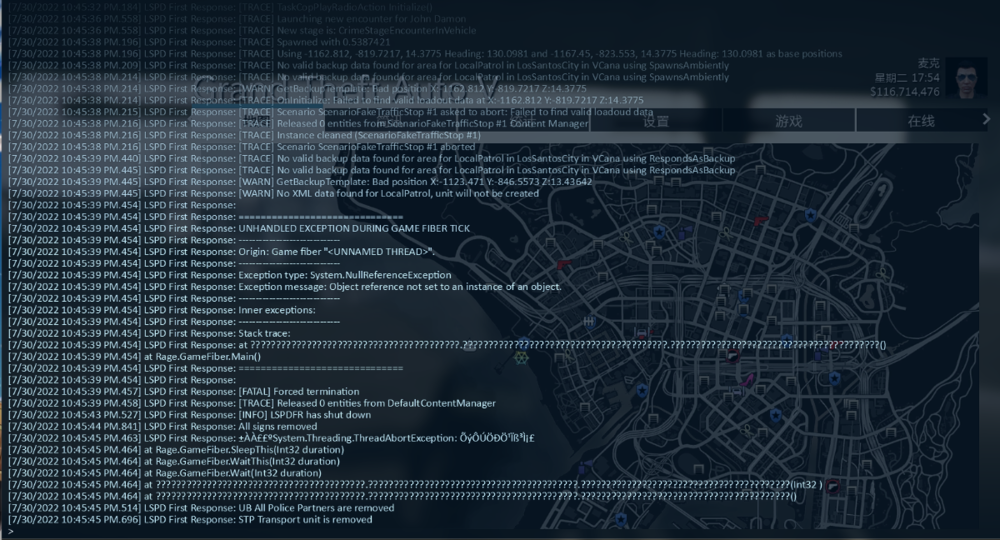Screen dimensions: 1000x540
Task: Click the gun shop blip beside the "(Int32 )" text
Action: pyautogui.click(x=832, y=485)
